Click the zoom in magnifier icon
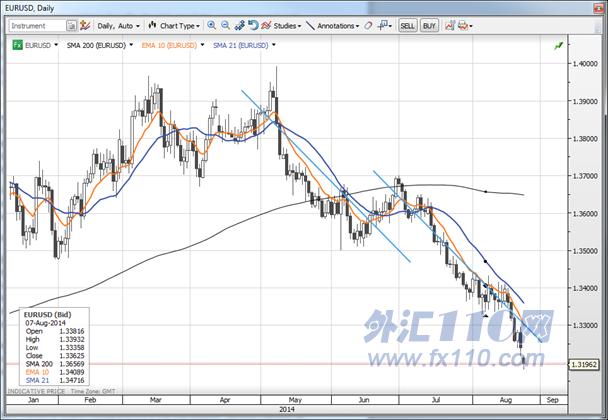Screen dimensions: 608x420 211,26
